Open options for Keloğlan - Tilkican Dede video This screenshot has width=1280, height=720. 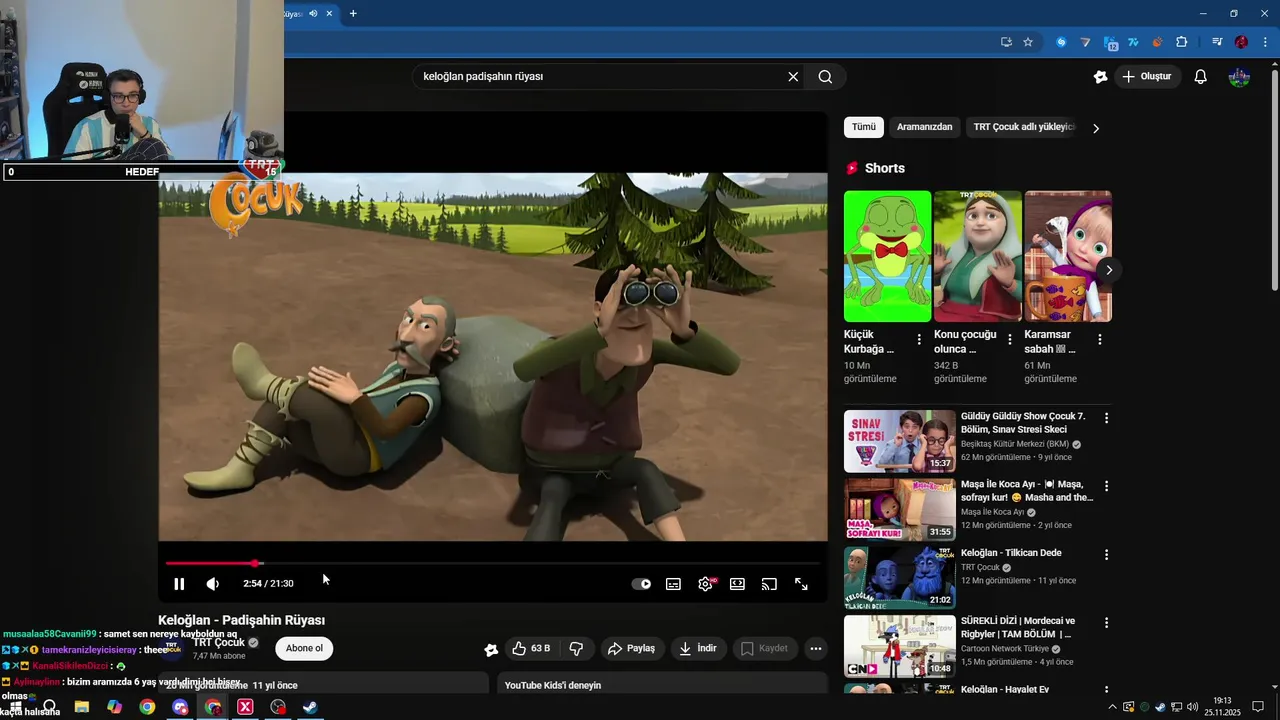click(1106, 554)
